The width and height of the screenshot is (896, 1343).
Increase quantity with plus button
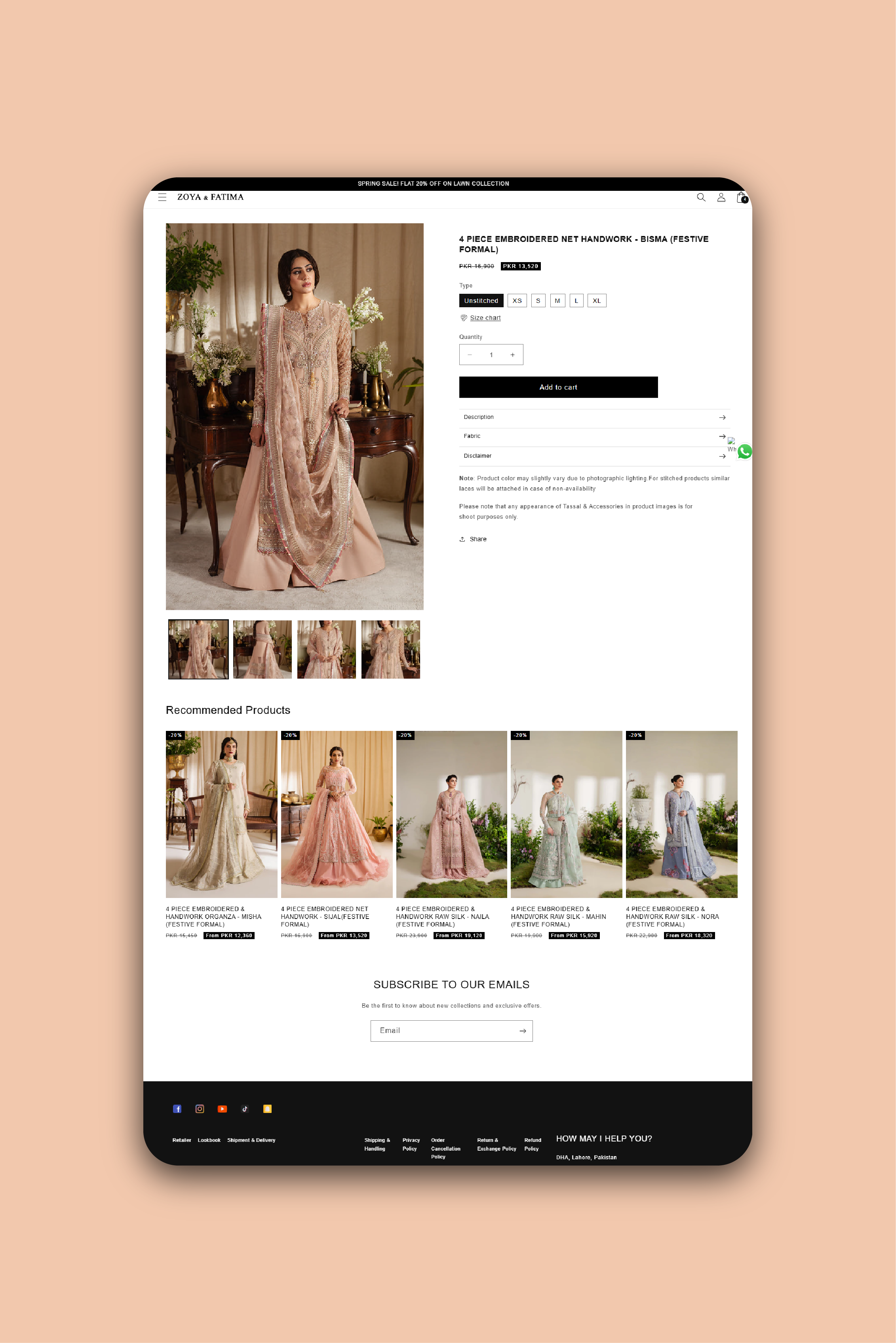tap(512, 355)
